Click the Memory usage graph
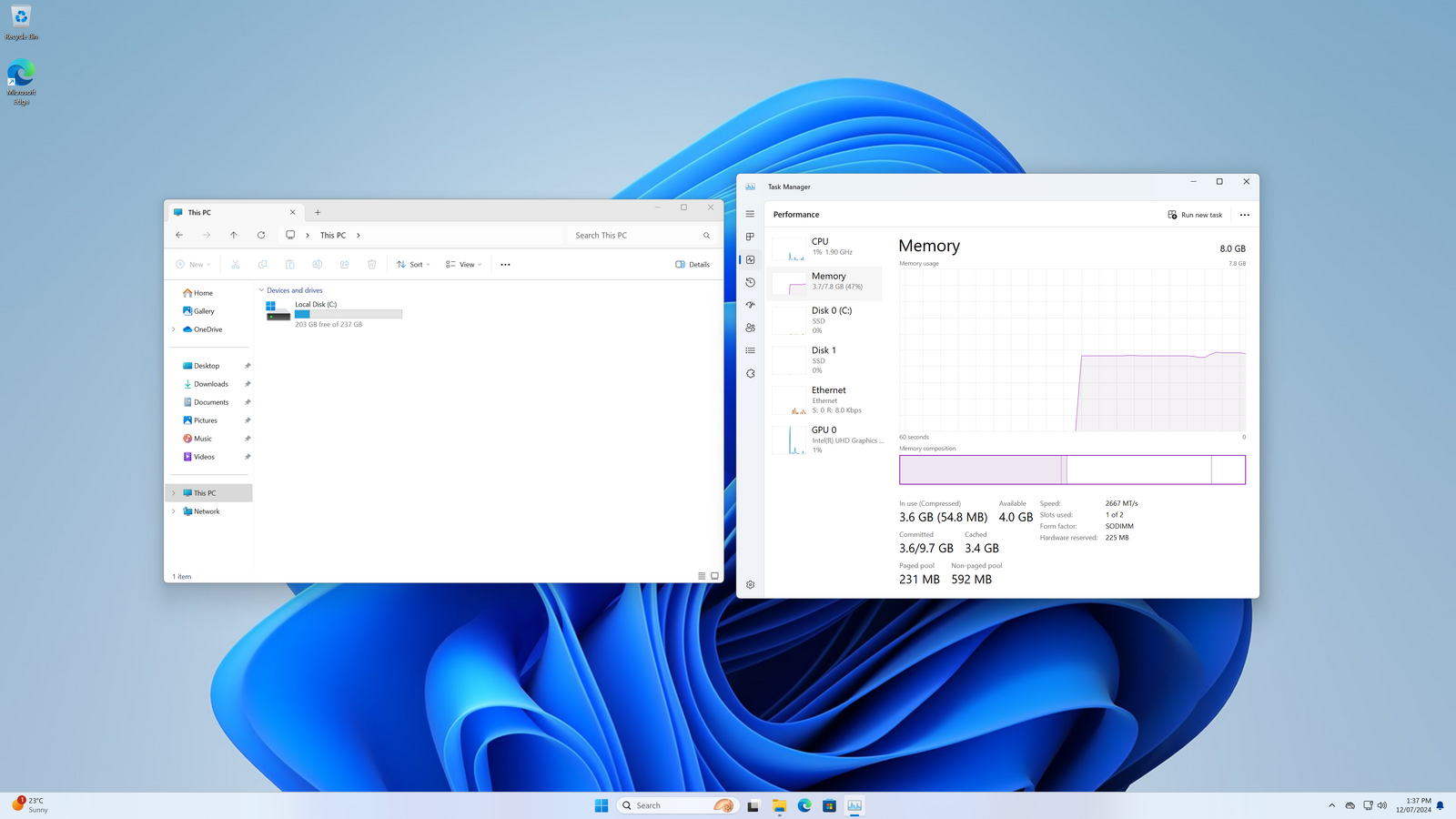This screenshot has width=1456, height=819. tap(1072, 349)
